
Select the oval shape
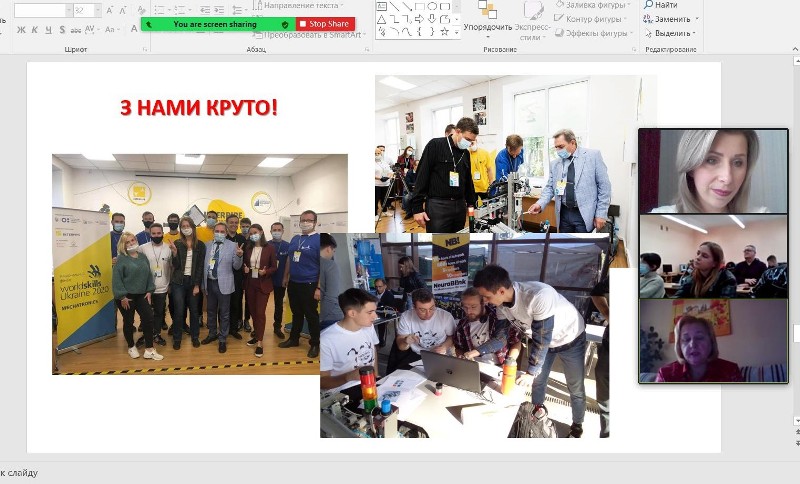click(x=432, y=7)
